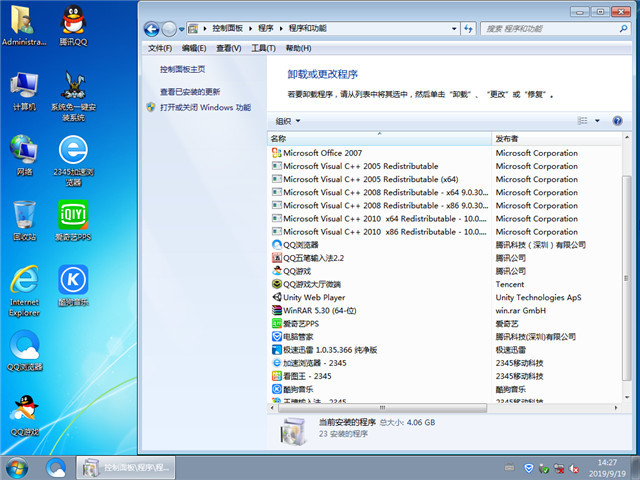Launch 酷狗音乐 desktop shortcut
Screen dimensions: 640x480
pos(73,285)
